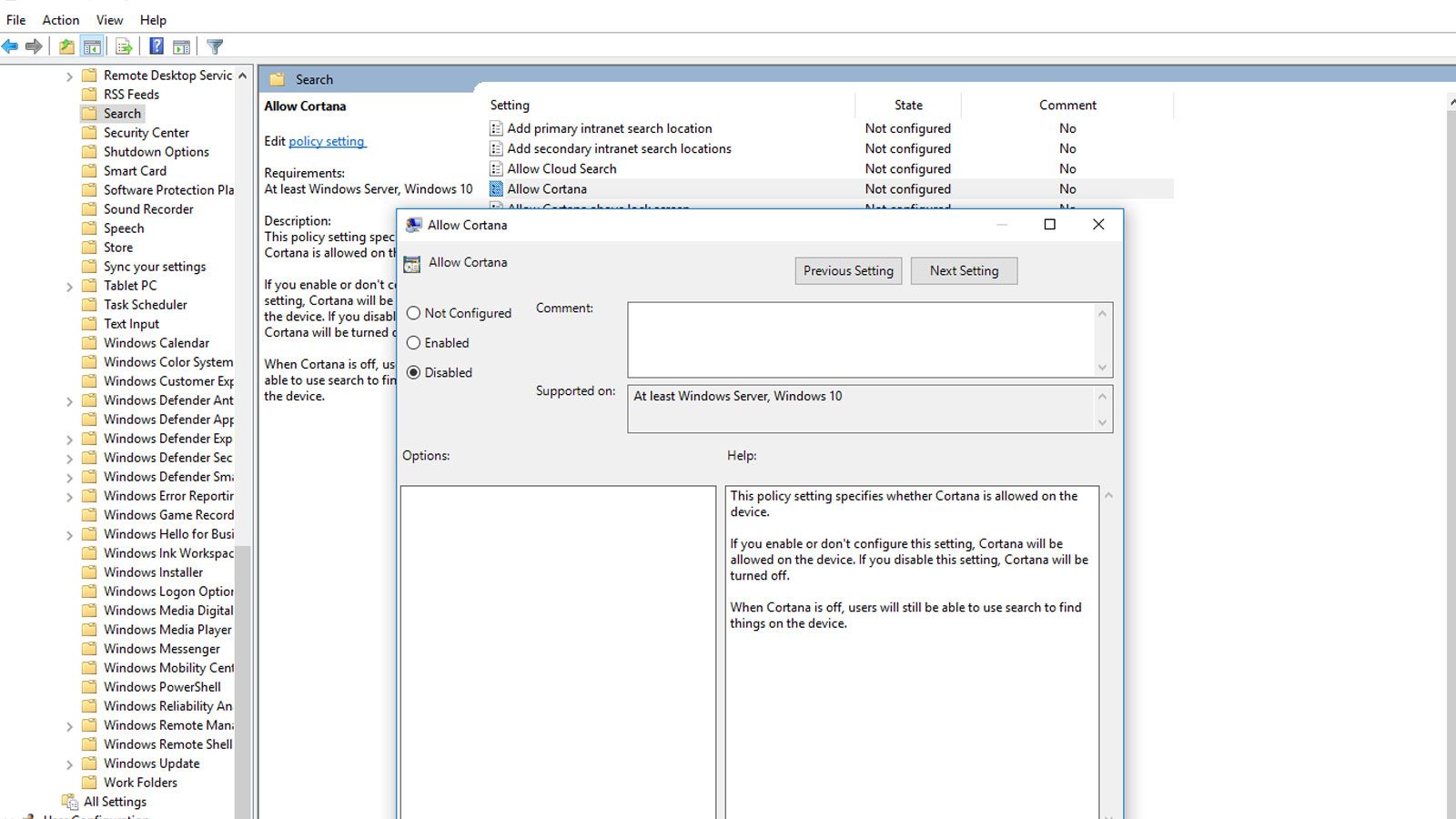Image resolution: width=1456 pixels, height=819 pixels.
Task: Sort by the Comment column header
Action: pyautogui.click(x=1067, y=106)
